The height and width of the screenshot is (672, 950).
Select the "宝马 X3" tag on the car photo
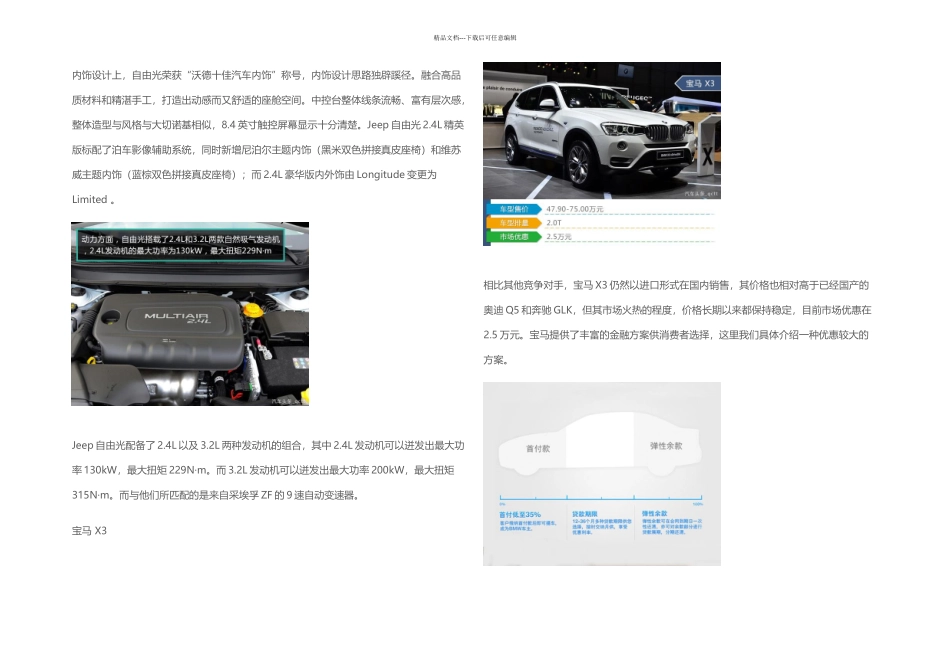[698, 83]
